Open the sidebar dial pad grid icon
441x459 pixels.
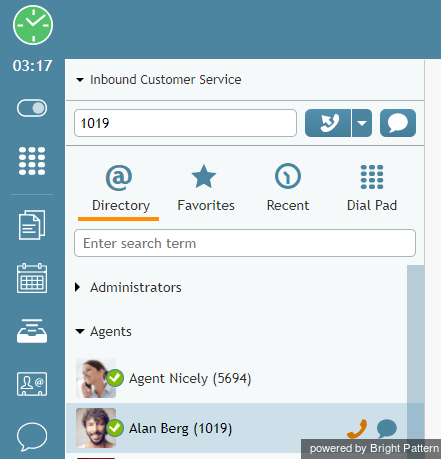[x=32, y=161]
